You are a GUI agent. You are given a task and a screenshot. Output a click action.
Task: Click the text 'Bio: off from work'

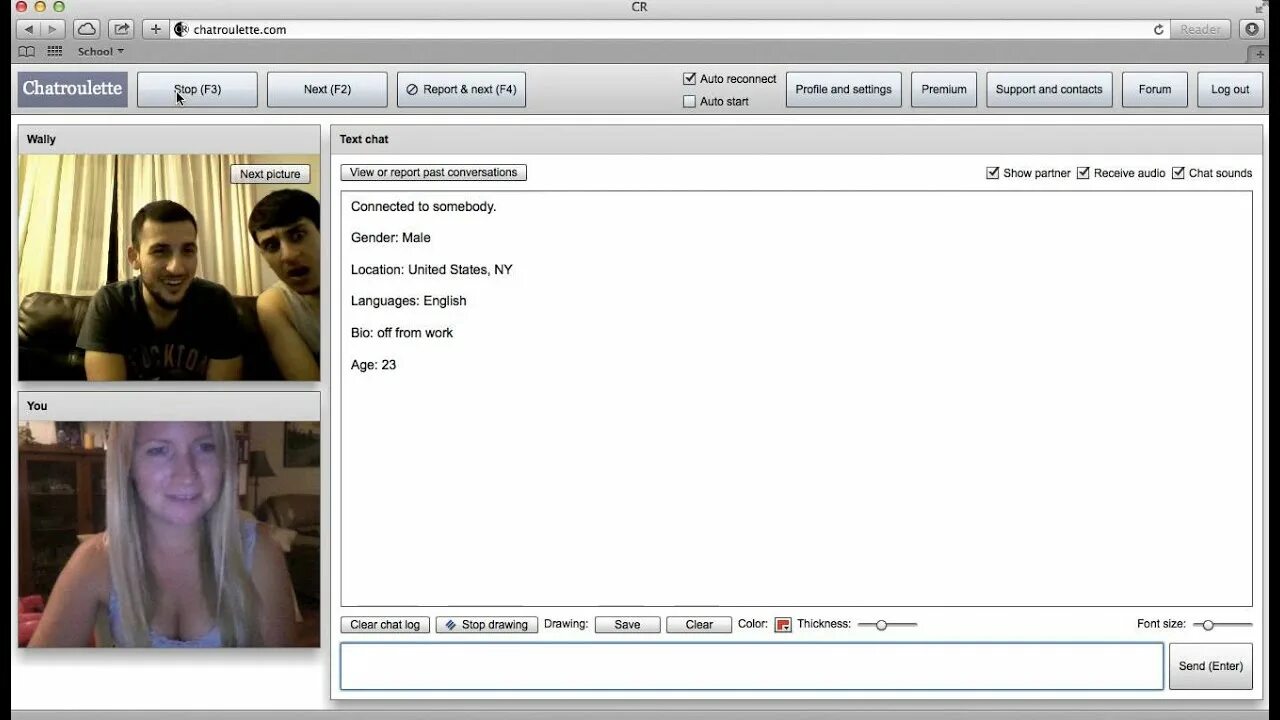402,332
